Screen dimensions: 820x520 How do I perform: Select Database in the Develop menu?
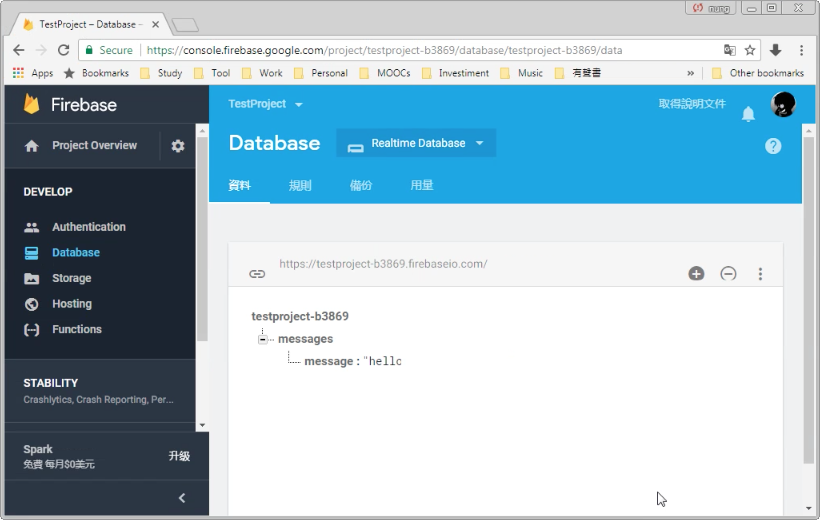click(x=76, y=253)
